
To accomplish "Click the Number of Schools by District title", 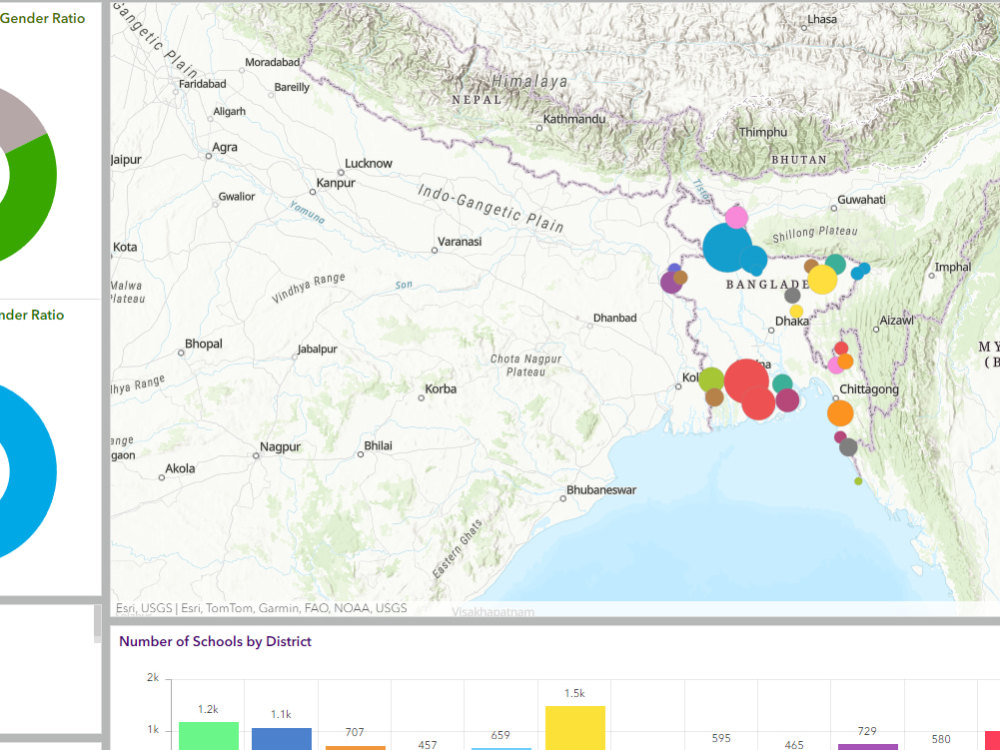I will point(217,641).
